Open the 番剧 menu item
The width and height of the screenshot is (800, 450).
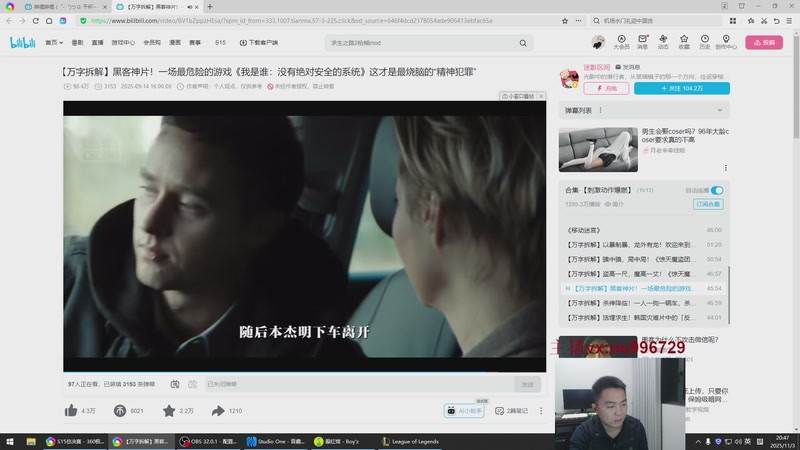click(77, 43)
